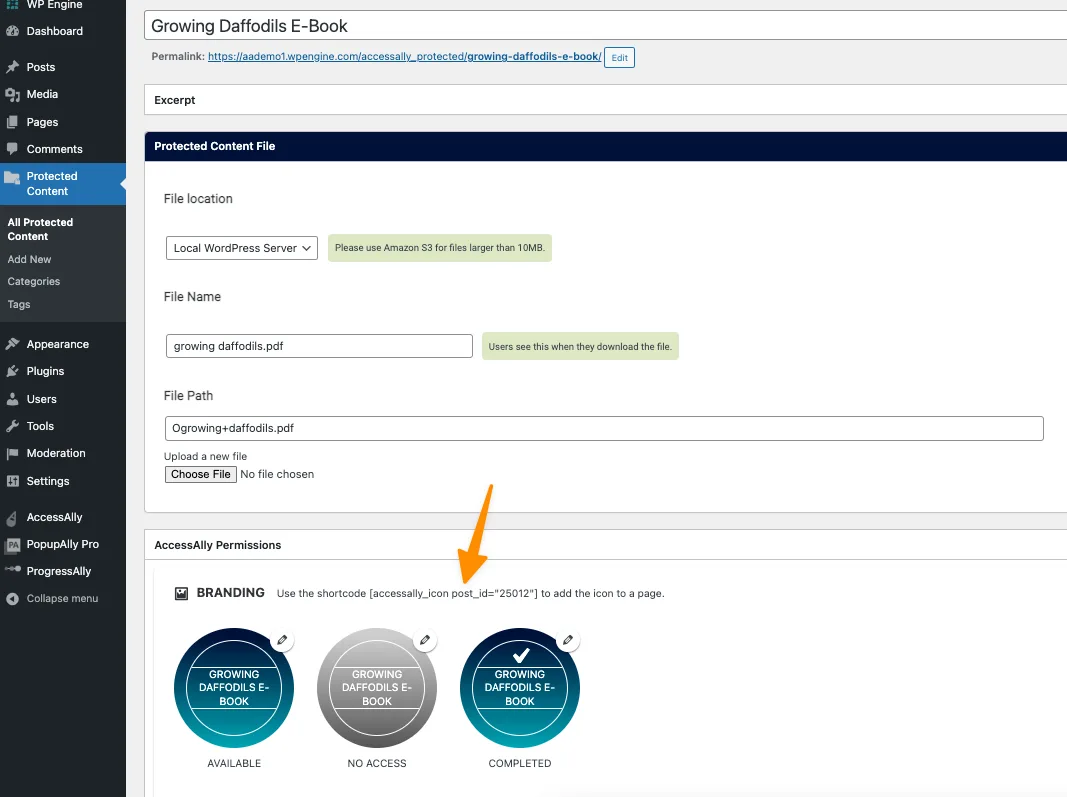Image resolution: width=1067 pixels, height=797 pixels.
Task: Click the Edit permalink button
Action: click(619, 58)
